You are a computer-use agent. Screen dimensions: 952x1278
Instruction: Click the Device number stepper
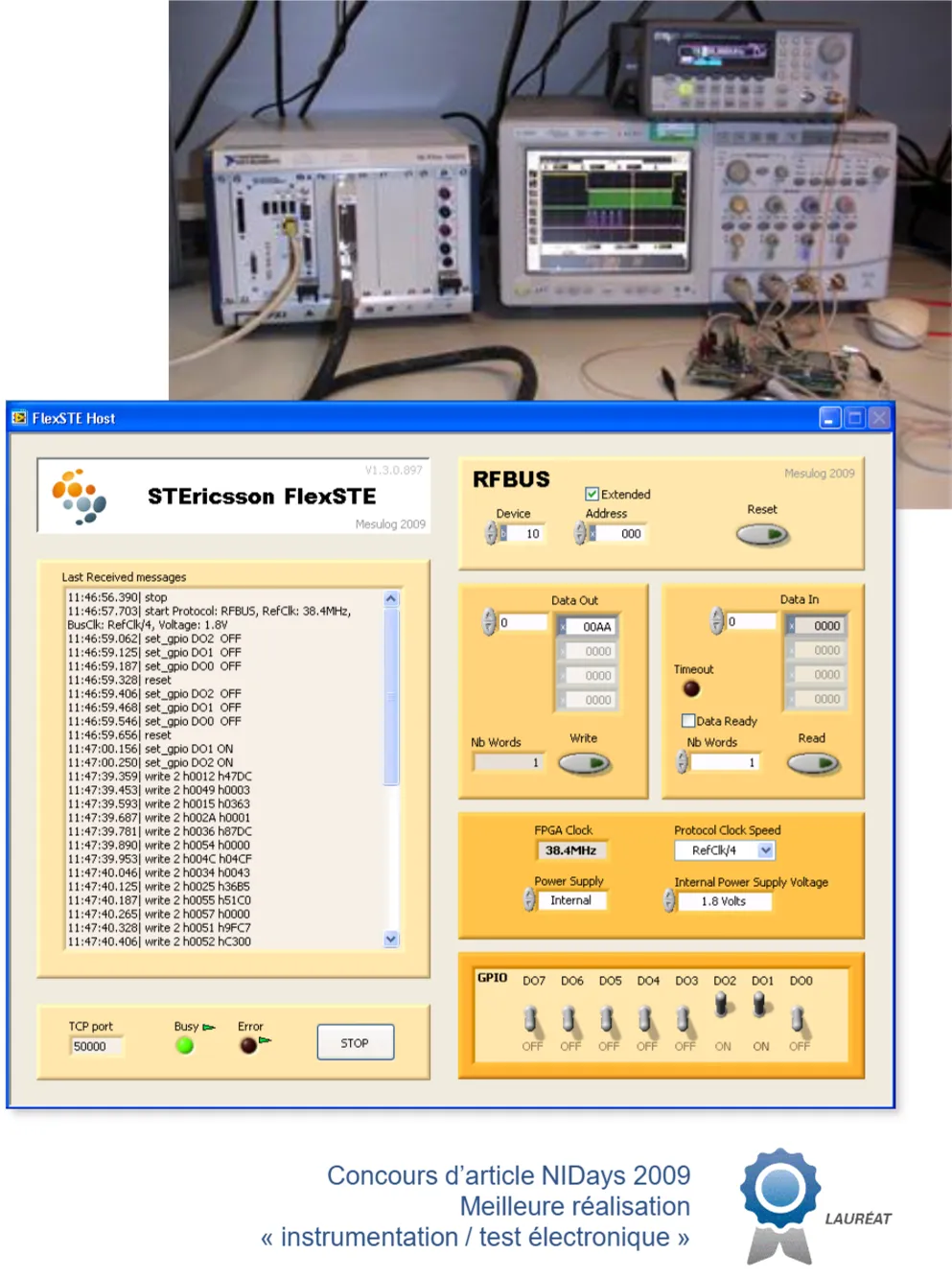pos(491,533)
